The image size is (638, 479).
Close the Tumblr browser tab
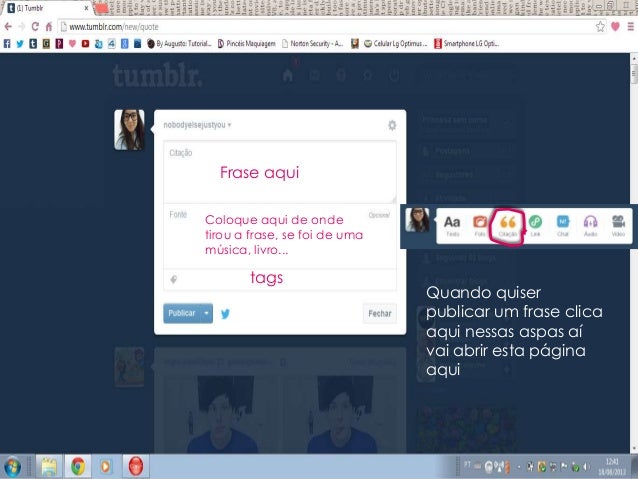[86, 8]
